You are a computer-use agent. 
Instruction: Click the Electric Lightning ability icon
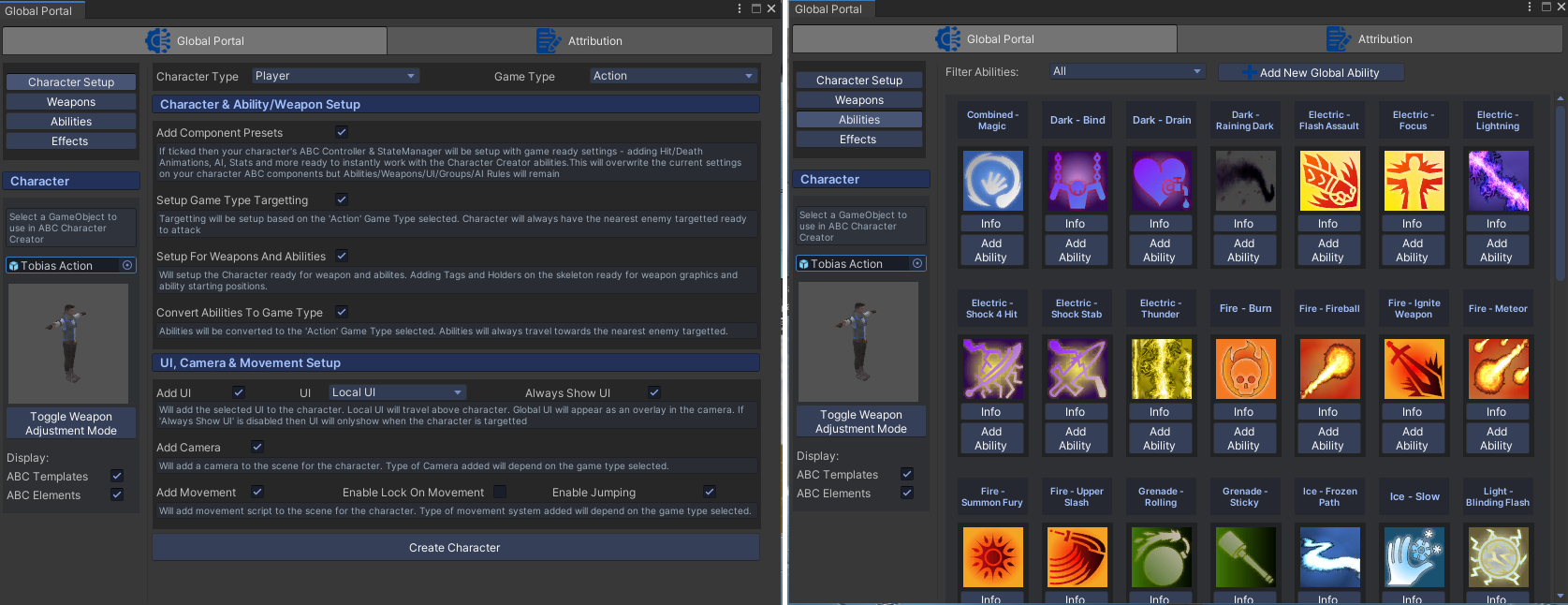(x=1498, y=181)
